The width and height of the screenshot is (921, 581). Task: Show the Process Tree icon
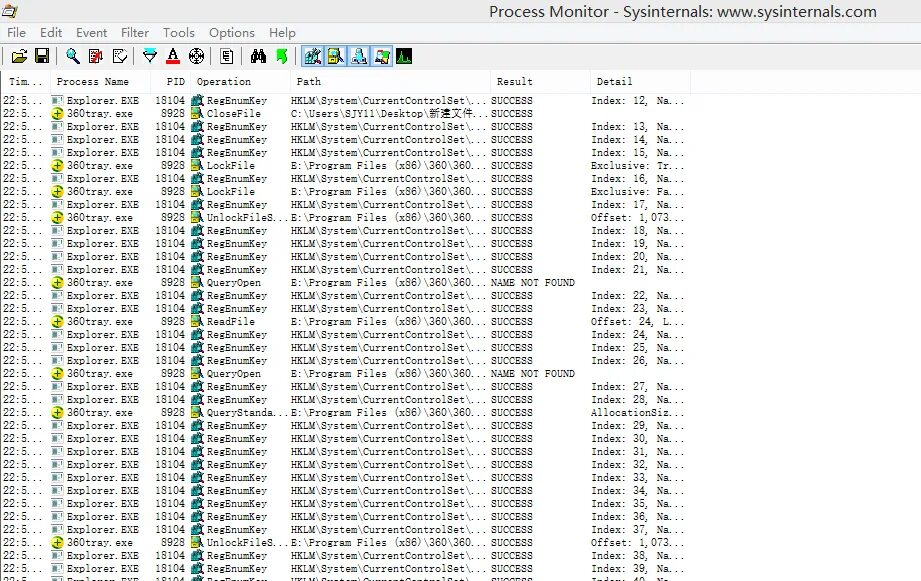pyautogui.click(x=226, y=56)
